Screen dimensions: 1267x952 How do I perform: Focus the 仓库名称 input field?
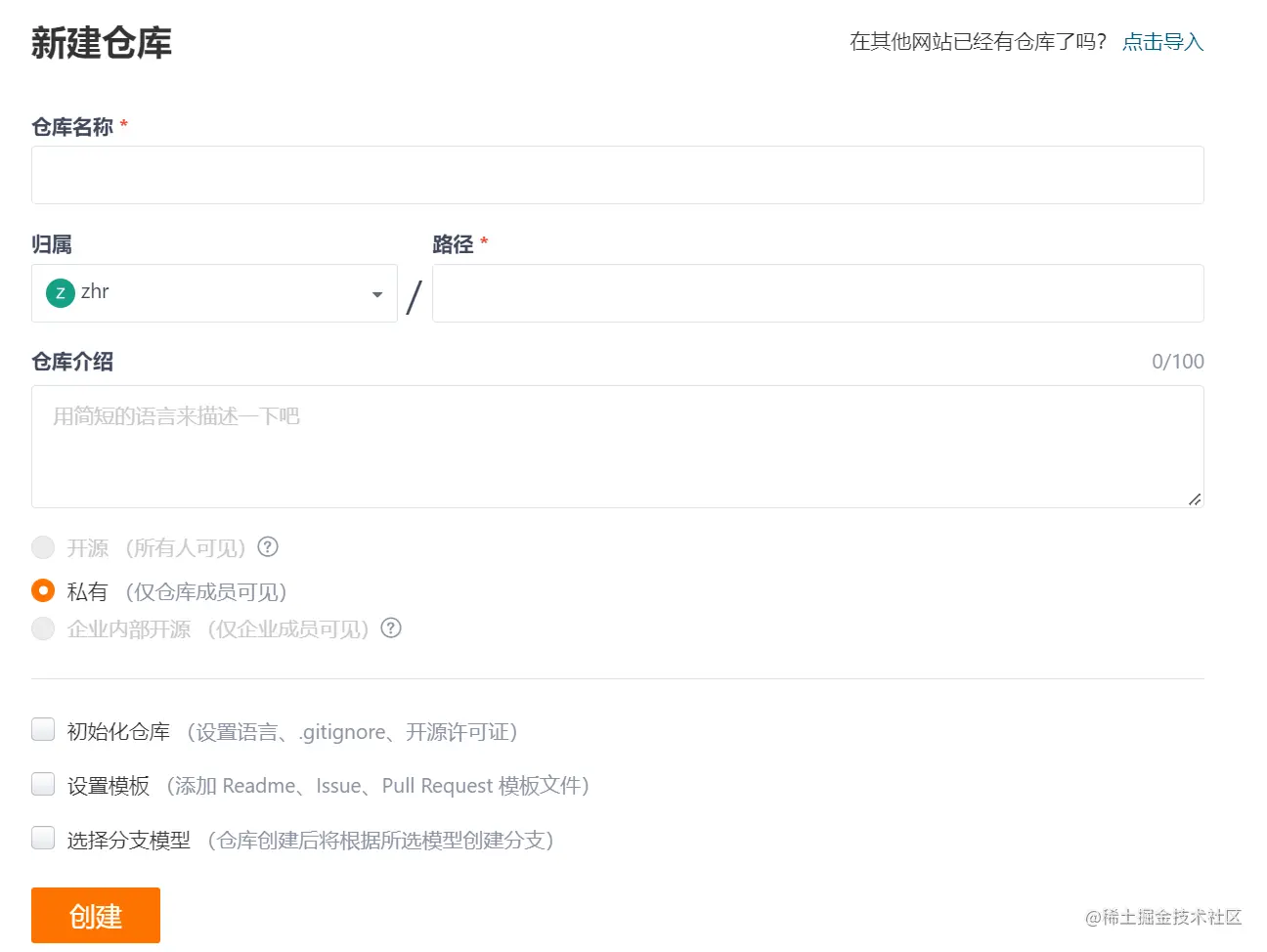tap(618, 175)
